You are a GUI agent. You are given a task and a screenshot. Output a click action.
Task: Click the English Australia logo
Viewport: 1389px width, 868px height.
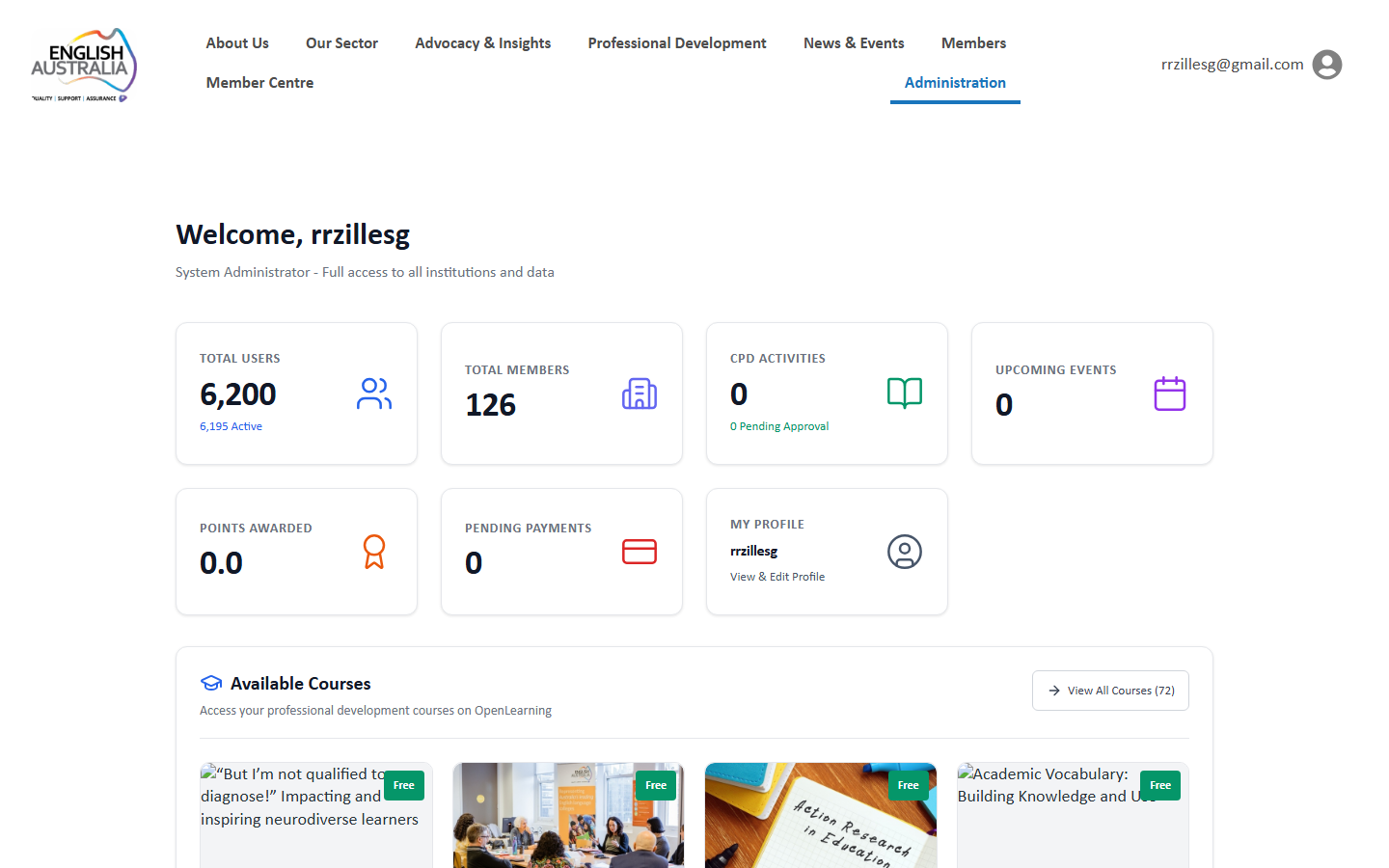[84, 65]
